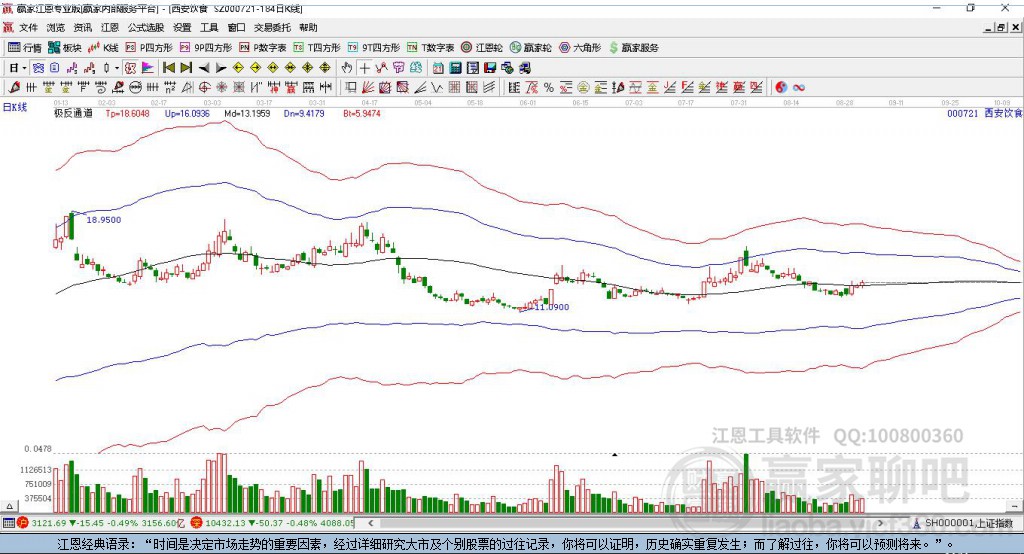
Task: Click the truck icon in toolbar
Action: (525, 68)
